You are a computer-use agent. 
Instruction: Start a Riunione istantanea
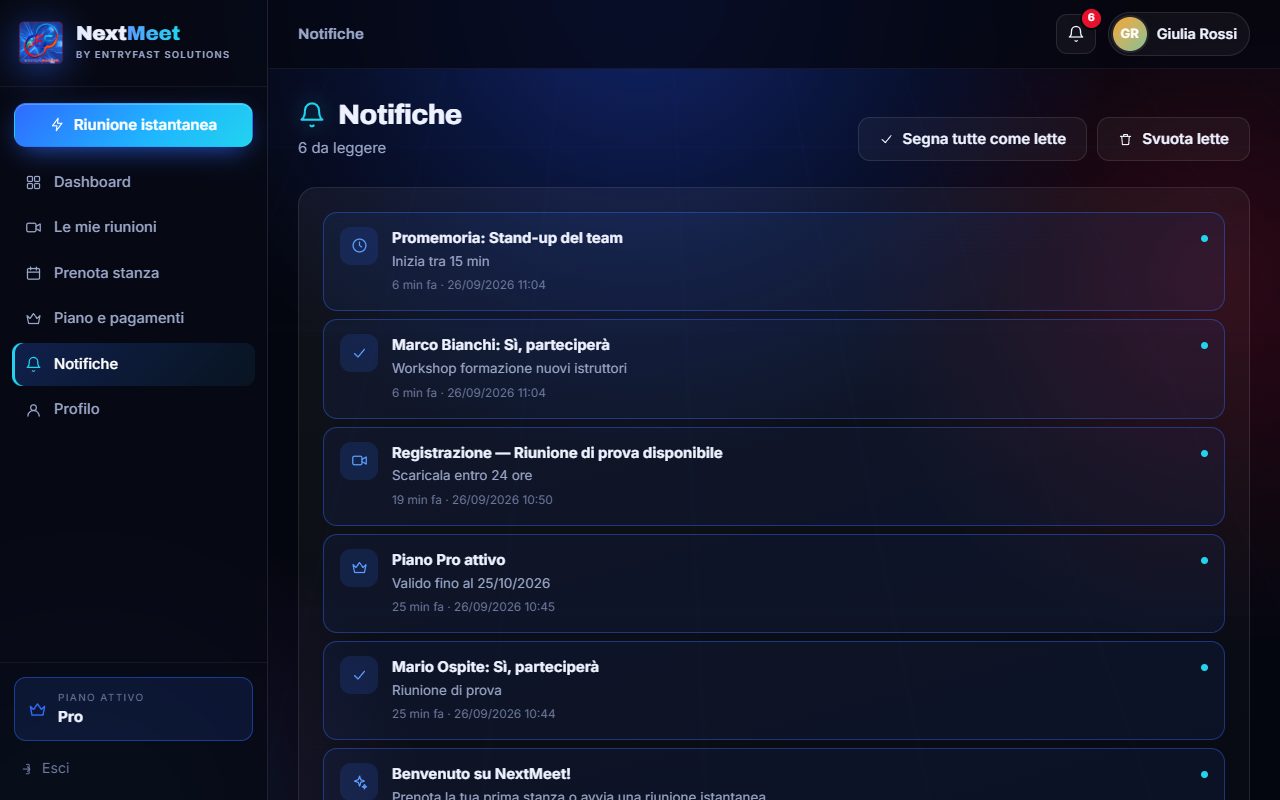133,125
